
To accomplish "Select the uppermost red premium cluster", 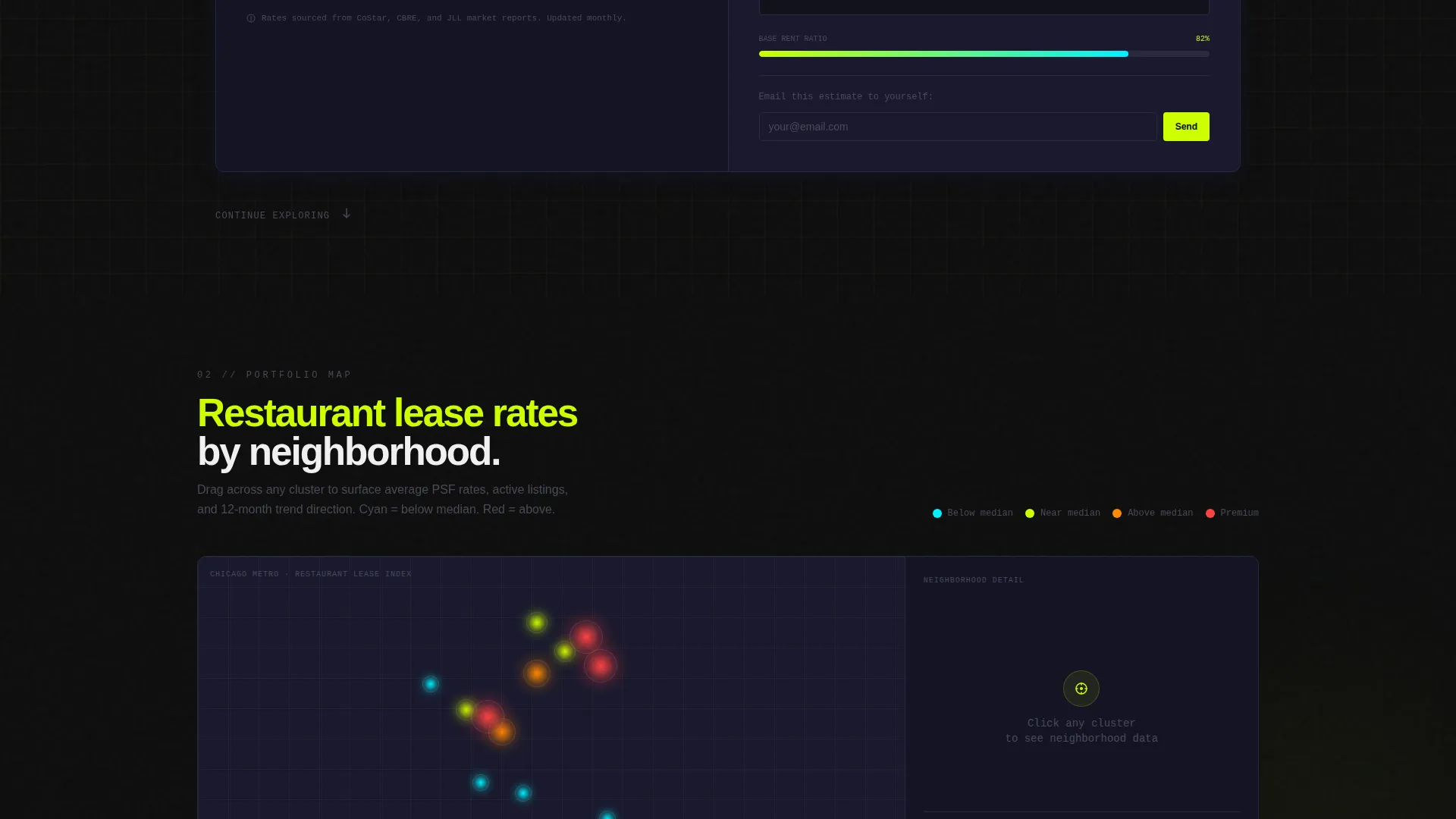I will 586,637.
